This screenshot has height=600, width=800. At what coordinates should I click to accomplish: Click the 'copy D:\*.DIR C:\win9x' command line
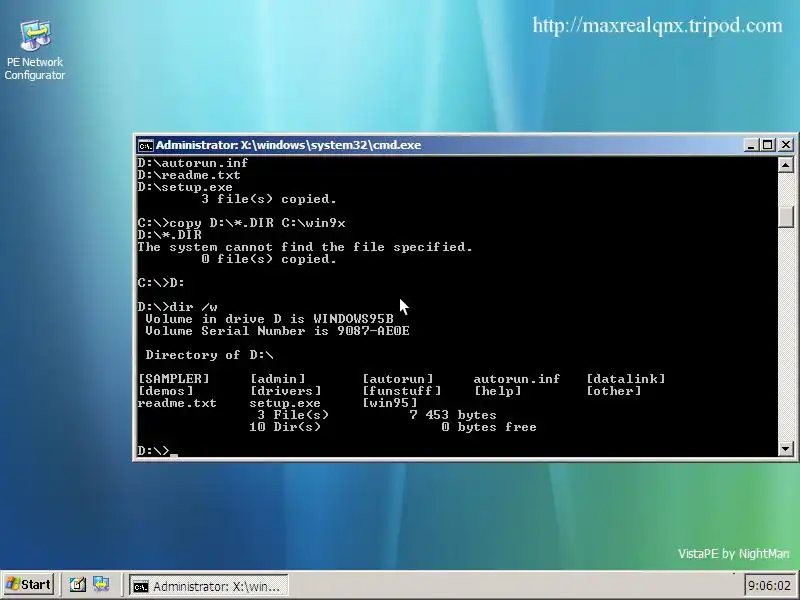point(241,223)
